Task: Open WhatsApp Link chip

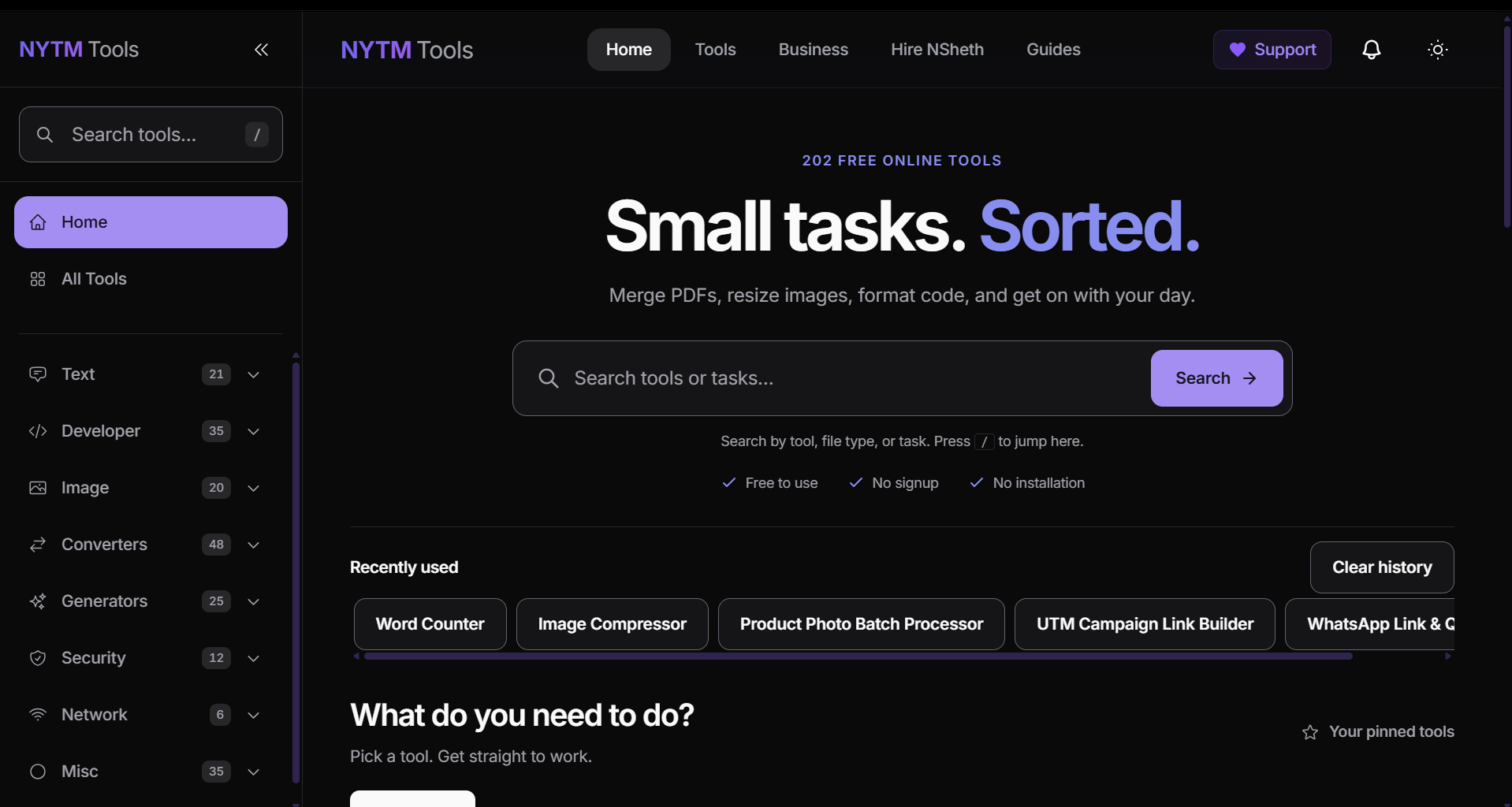Action: [x=1370, y=624]
